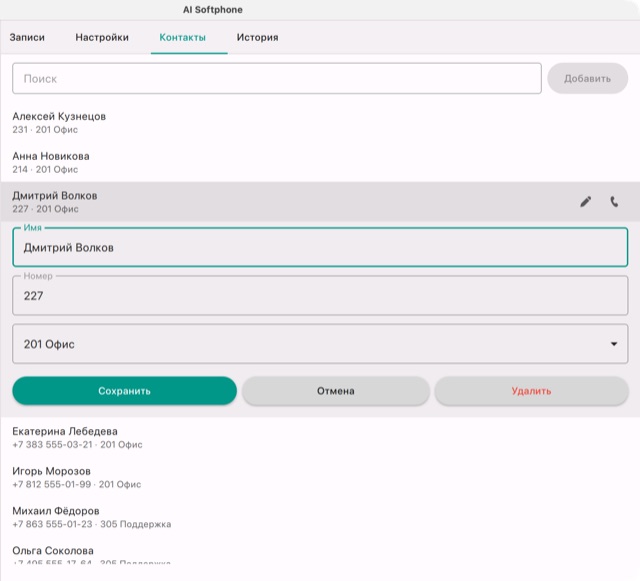Screen dimensions: 640x581
Task: Focus the Имя name field
Action: [x=320, y=247]
